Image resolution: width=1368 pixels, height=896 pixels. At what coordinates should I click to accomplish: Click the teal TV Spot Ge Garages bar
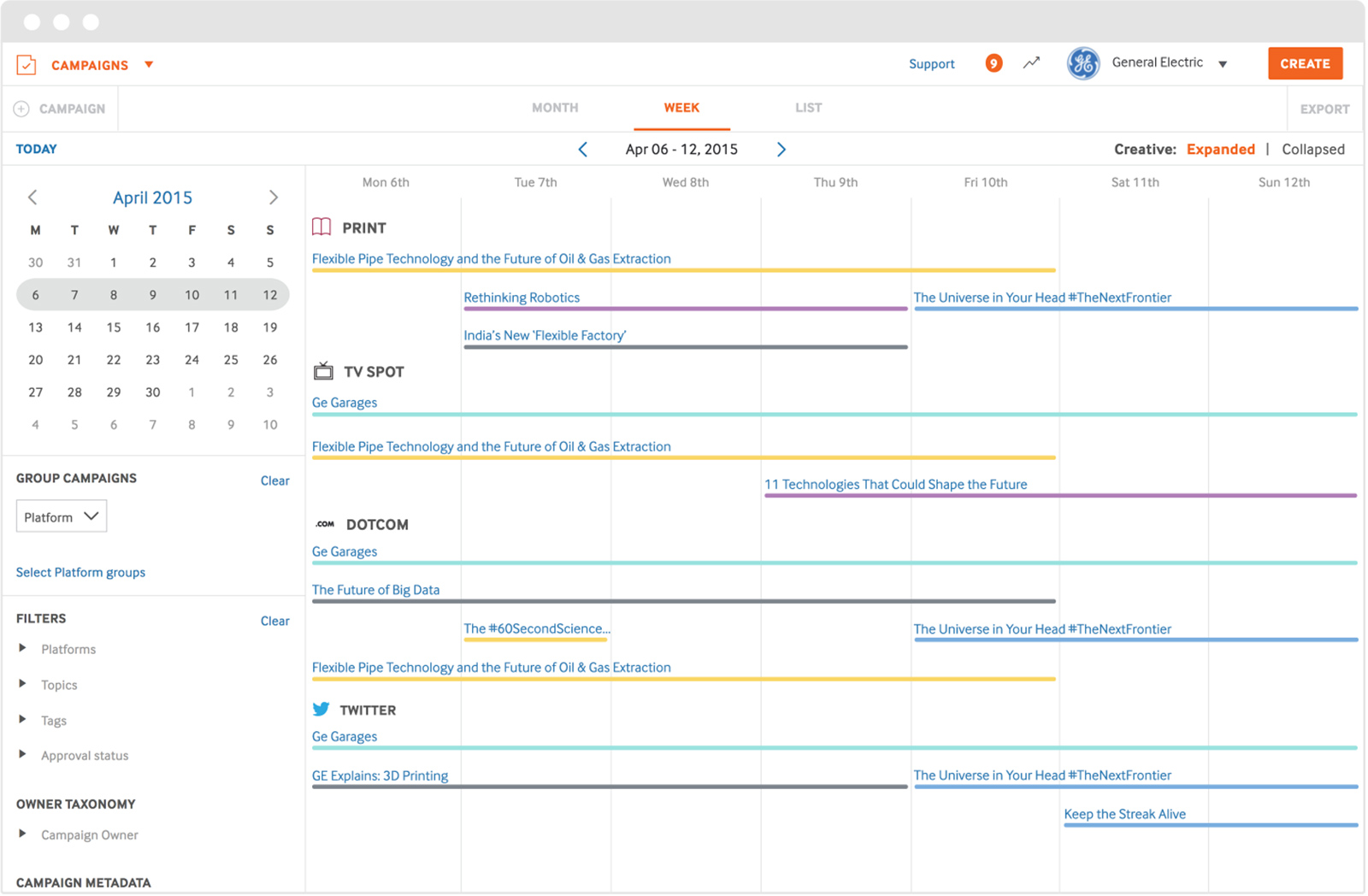pos(834,415)
